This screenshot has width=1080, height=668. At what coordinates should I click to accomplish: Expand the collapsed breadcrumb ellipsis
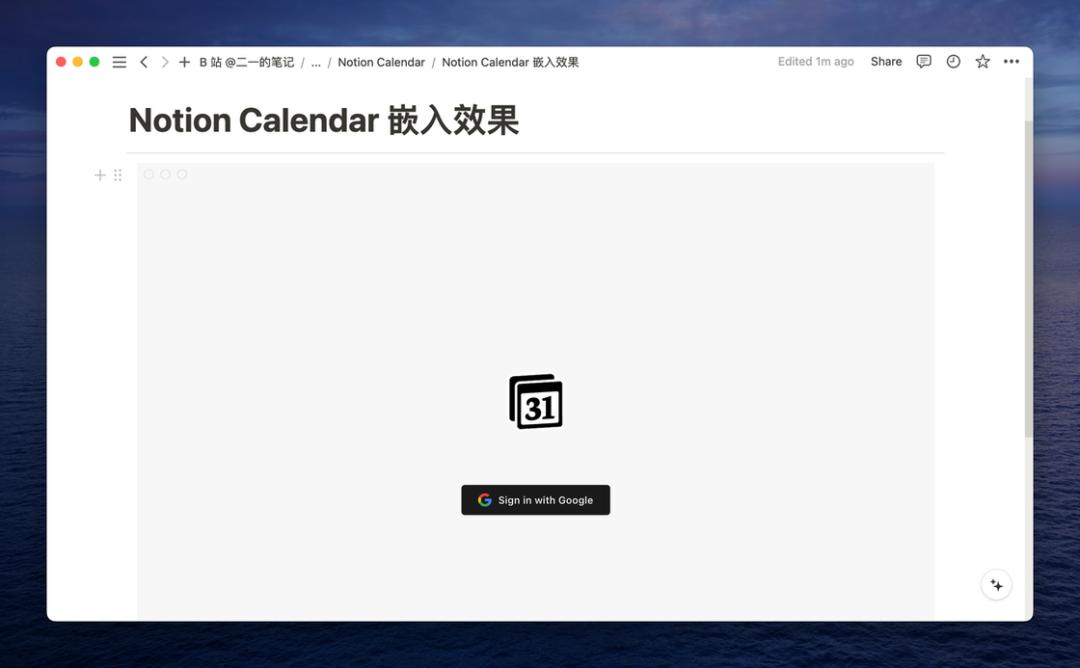pyautogui.click(x=315, y=63)
